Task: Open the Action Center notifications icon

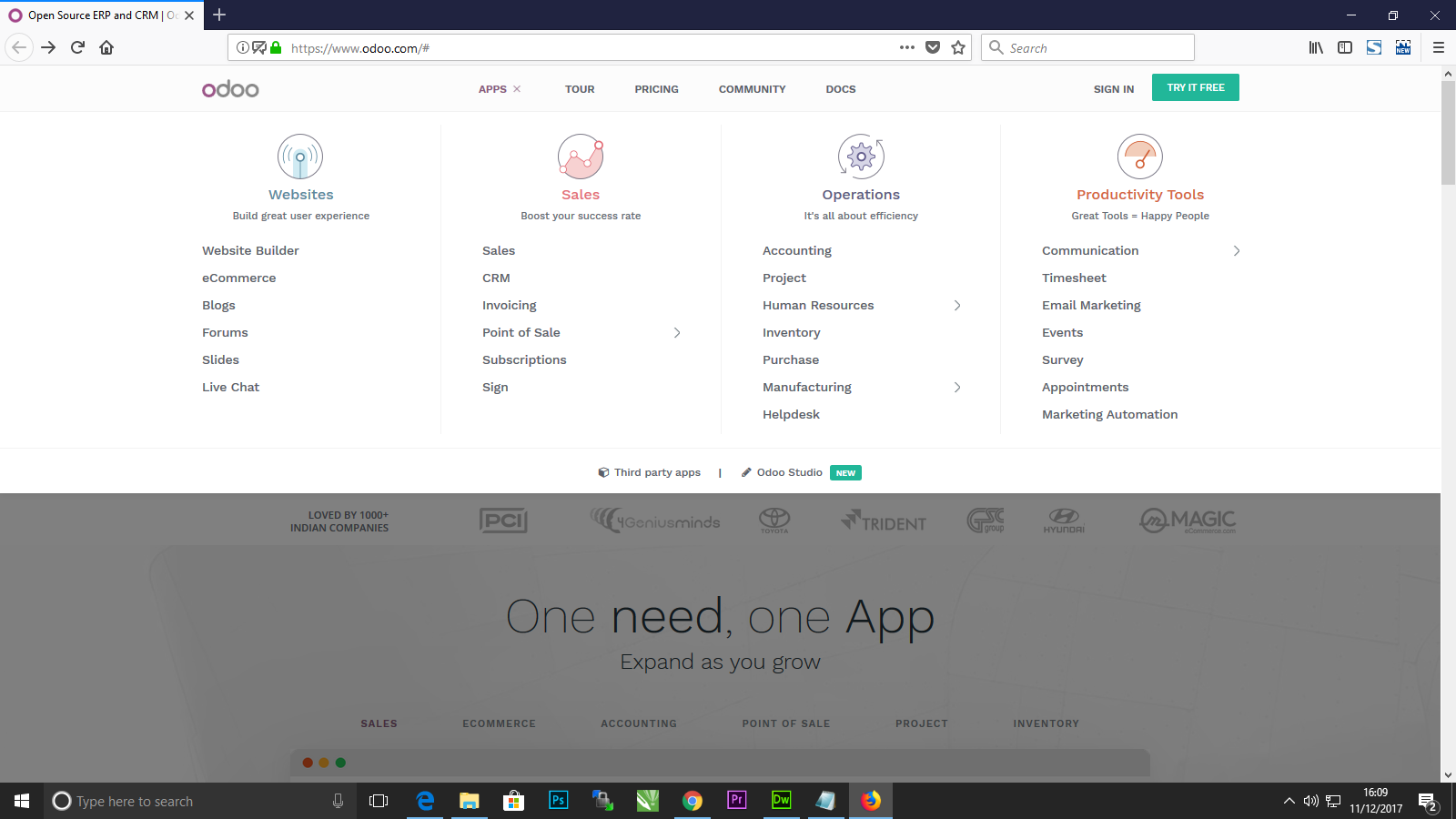Action: [x=1428, y=802]
